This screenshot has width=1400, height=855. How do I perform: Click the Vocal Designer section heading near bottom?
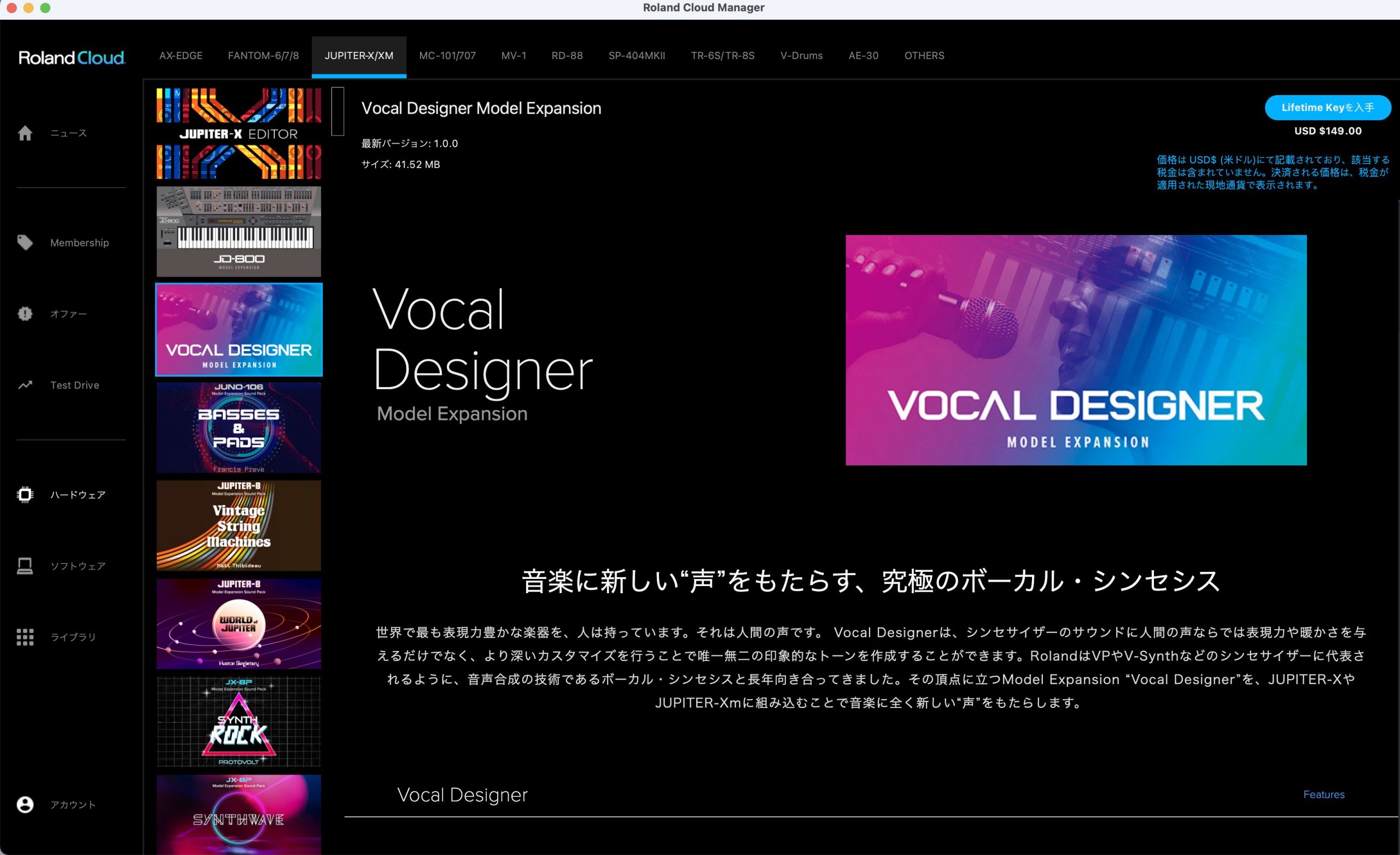coord(463,794)
